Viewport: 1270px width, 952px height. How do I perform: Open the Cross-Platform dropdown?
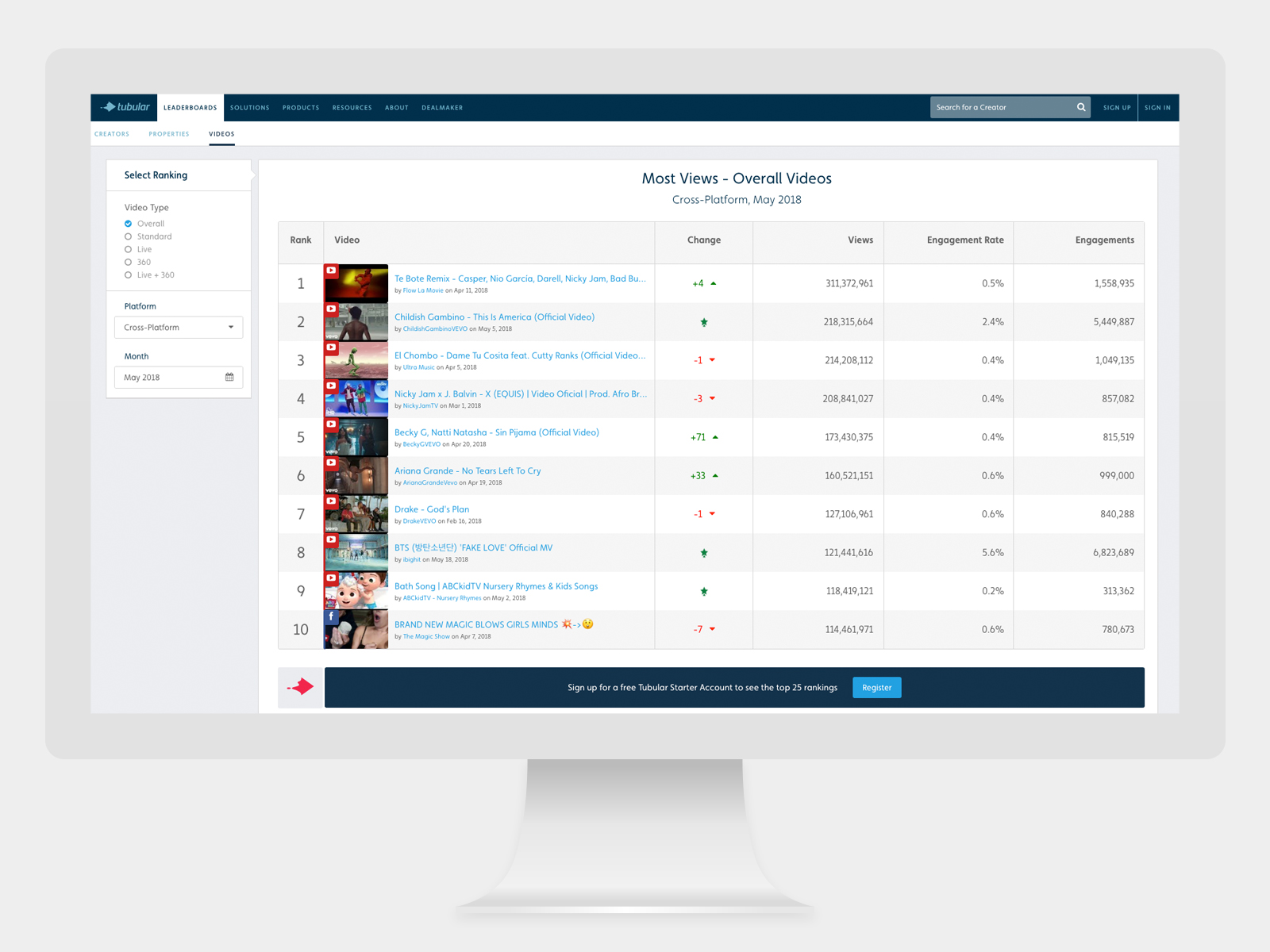coord(179,327)
